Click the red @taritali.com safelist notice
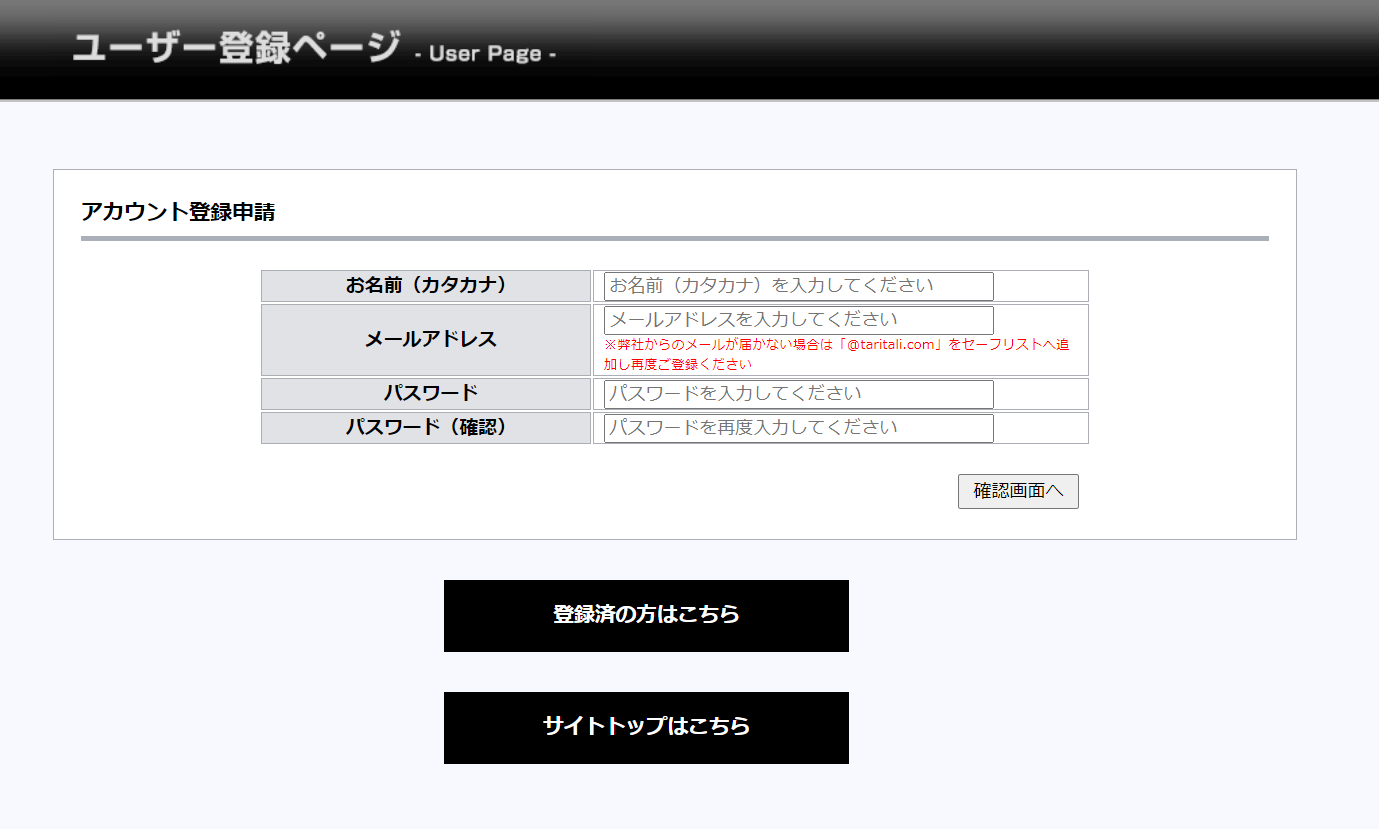 (x=836, y=354)
